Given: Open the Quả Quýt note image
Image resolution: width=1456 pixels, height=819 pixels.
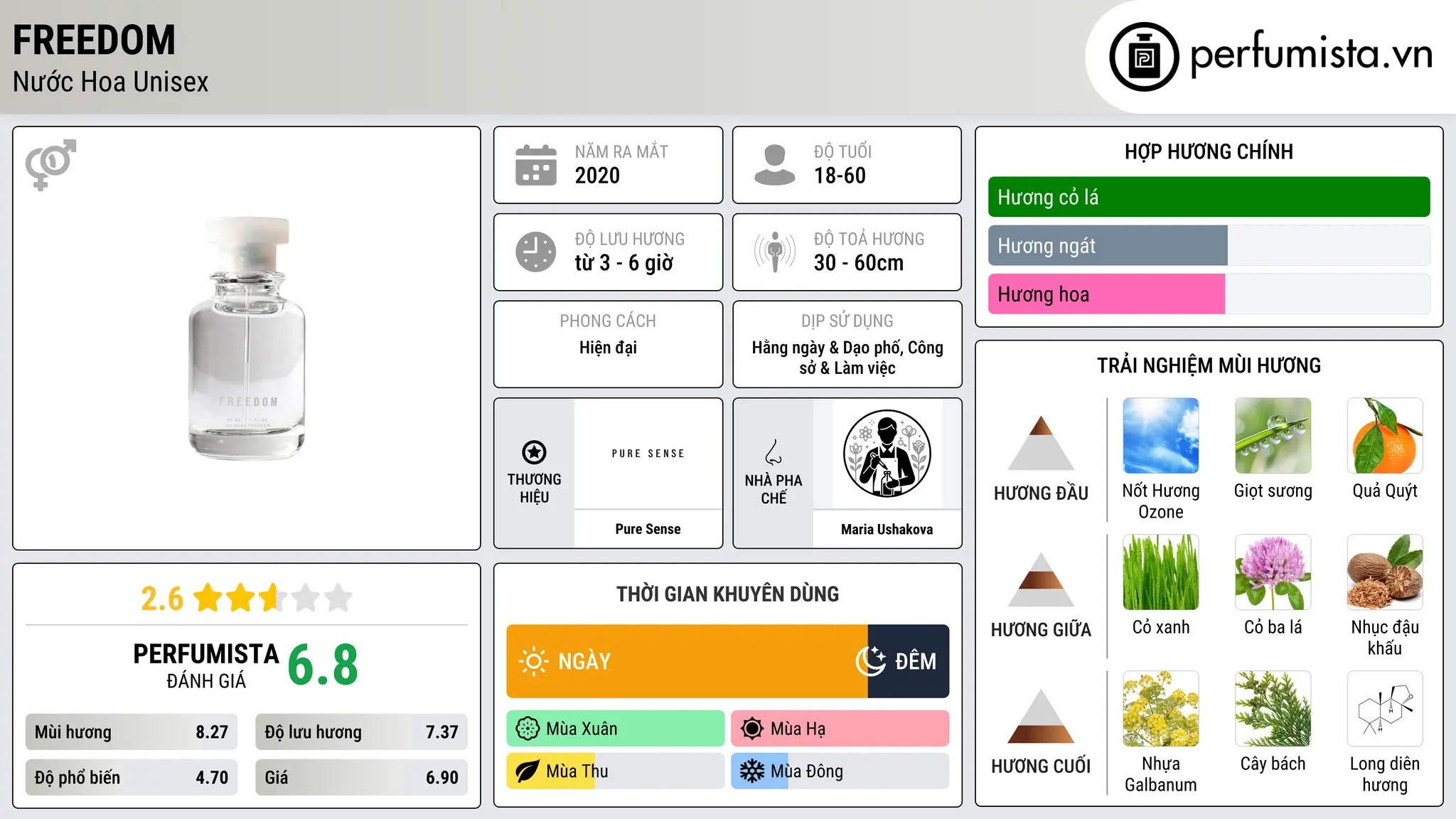Looking at the screenshot, I should pos(1385,436).
